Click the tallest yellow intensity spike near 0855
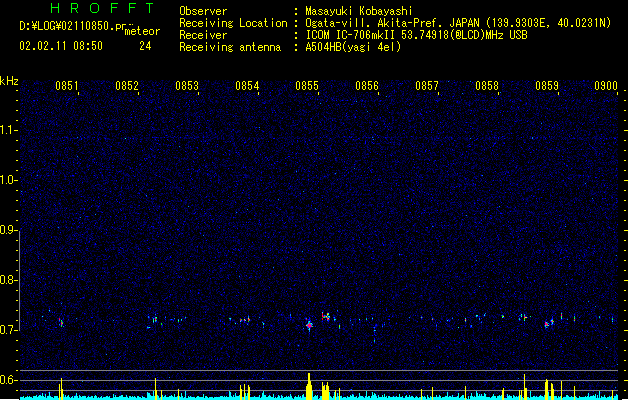The image size is (629, 400). click(x=309, y=386)
